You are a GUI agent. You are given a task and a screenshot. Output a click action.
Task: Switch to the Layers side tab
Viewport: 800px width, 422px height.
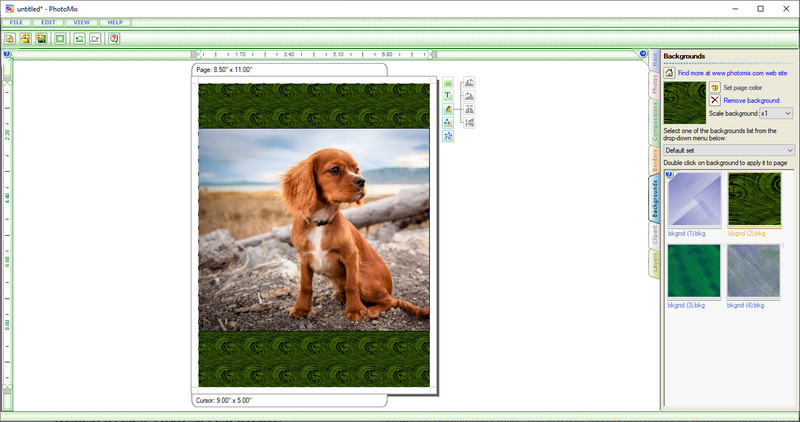point(655,263)
